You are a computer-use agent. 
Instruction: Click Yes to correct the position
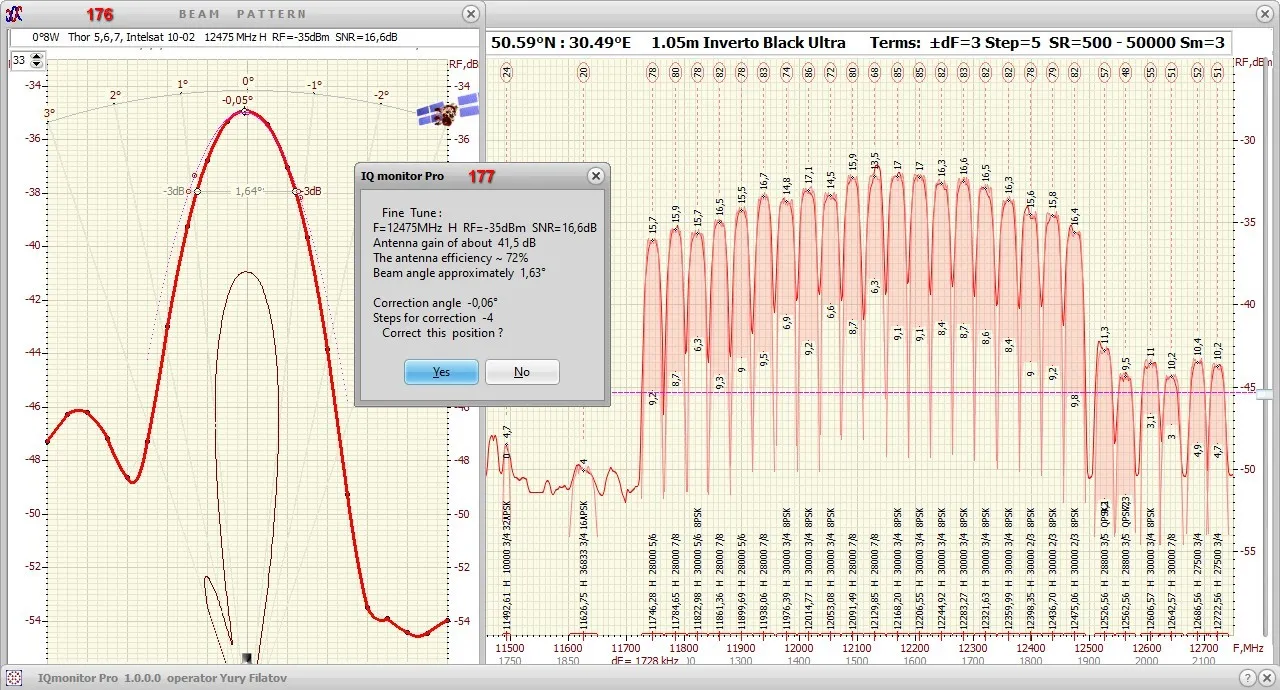tap(441, 372)
